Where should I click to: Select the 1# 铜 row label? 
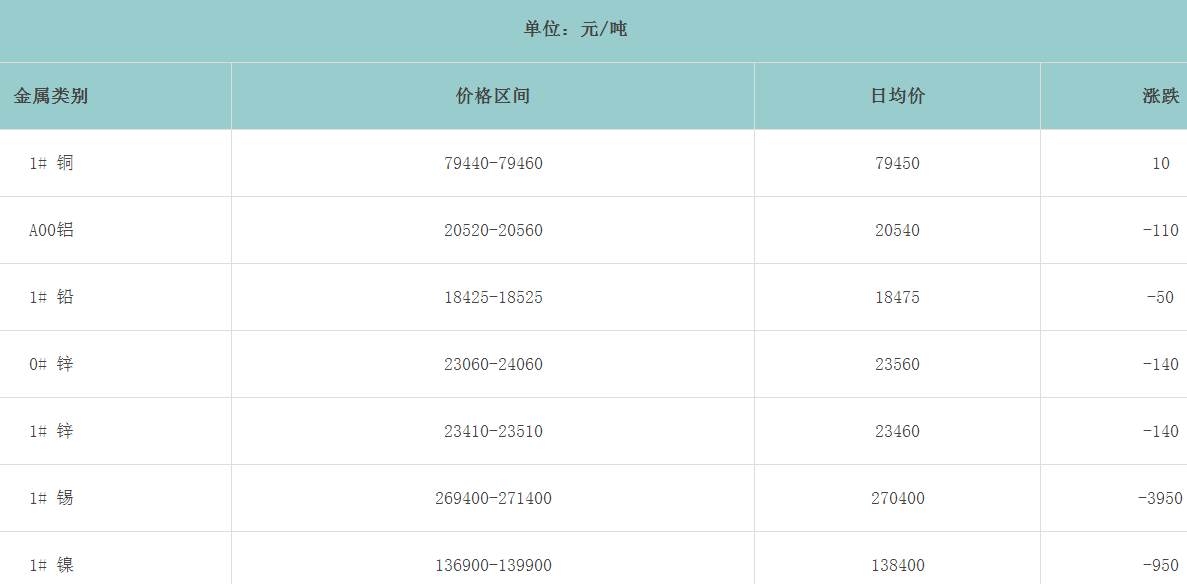pos(51,163)
